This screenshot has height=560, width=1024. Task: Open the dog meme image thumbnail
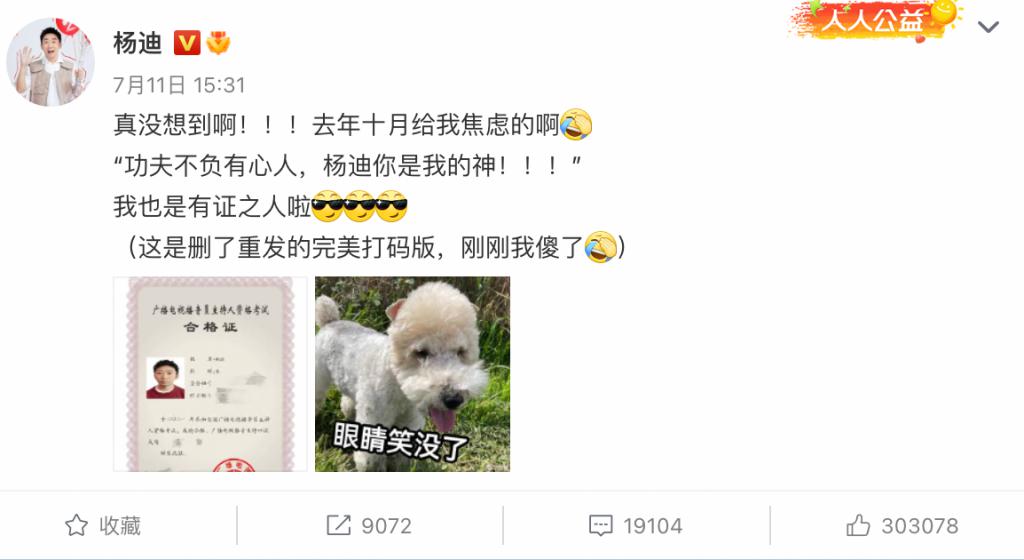[412, 374]
